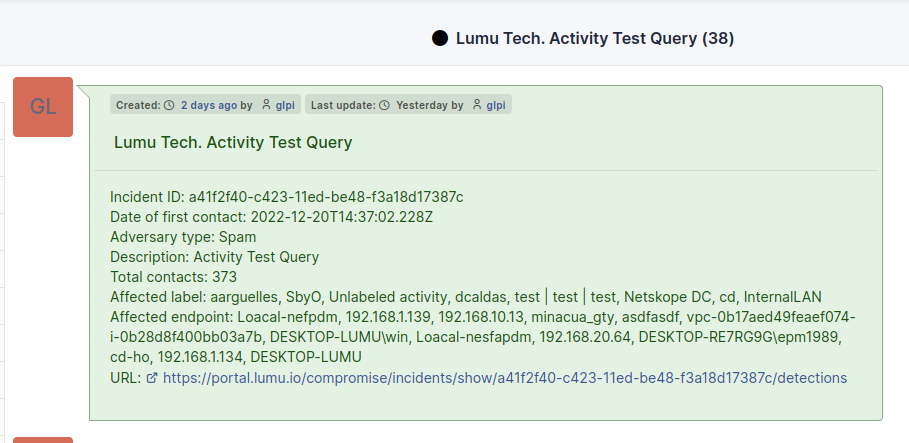This screenshot has width=909, height=443.
Task: Click the page header 'Lumu Tech. Activity Test Query (38)'
Action: (595, 39)
